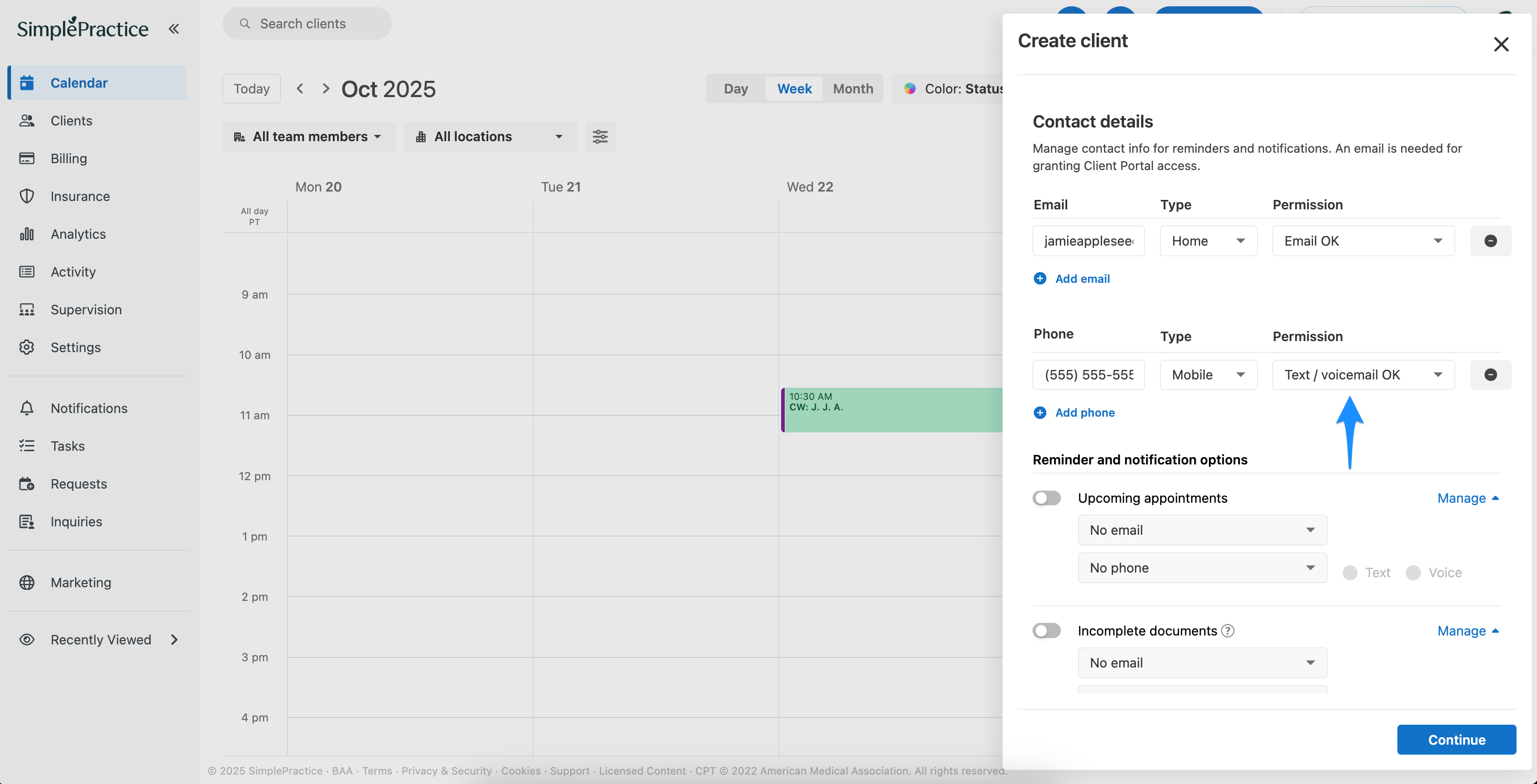Click the Add email link
This screenshot has height=784, width=1537.
pyautogui.click(x=1082, y=279)
